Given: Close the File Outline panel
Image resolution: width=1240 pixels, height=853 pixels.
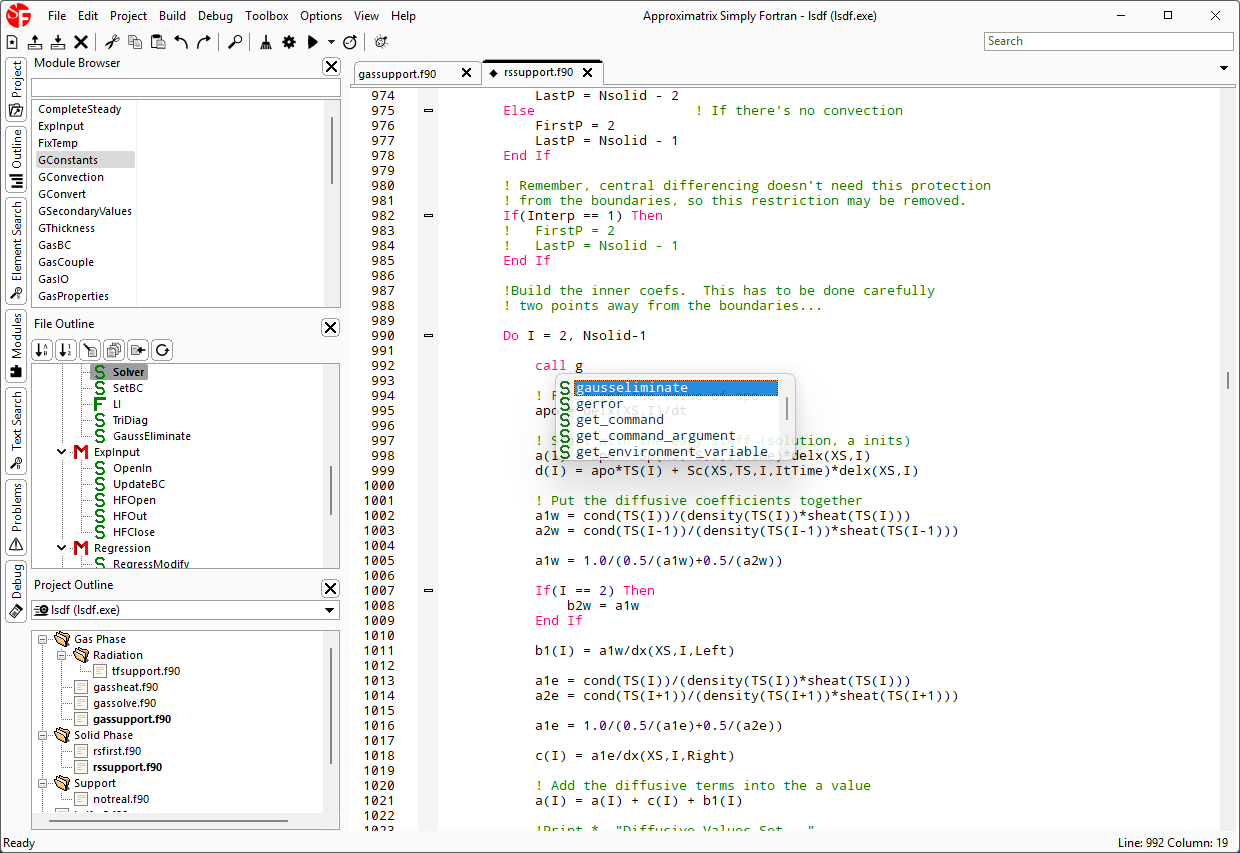Looking at the screenshot, I should click(331, 327).
